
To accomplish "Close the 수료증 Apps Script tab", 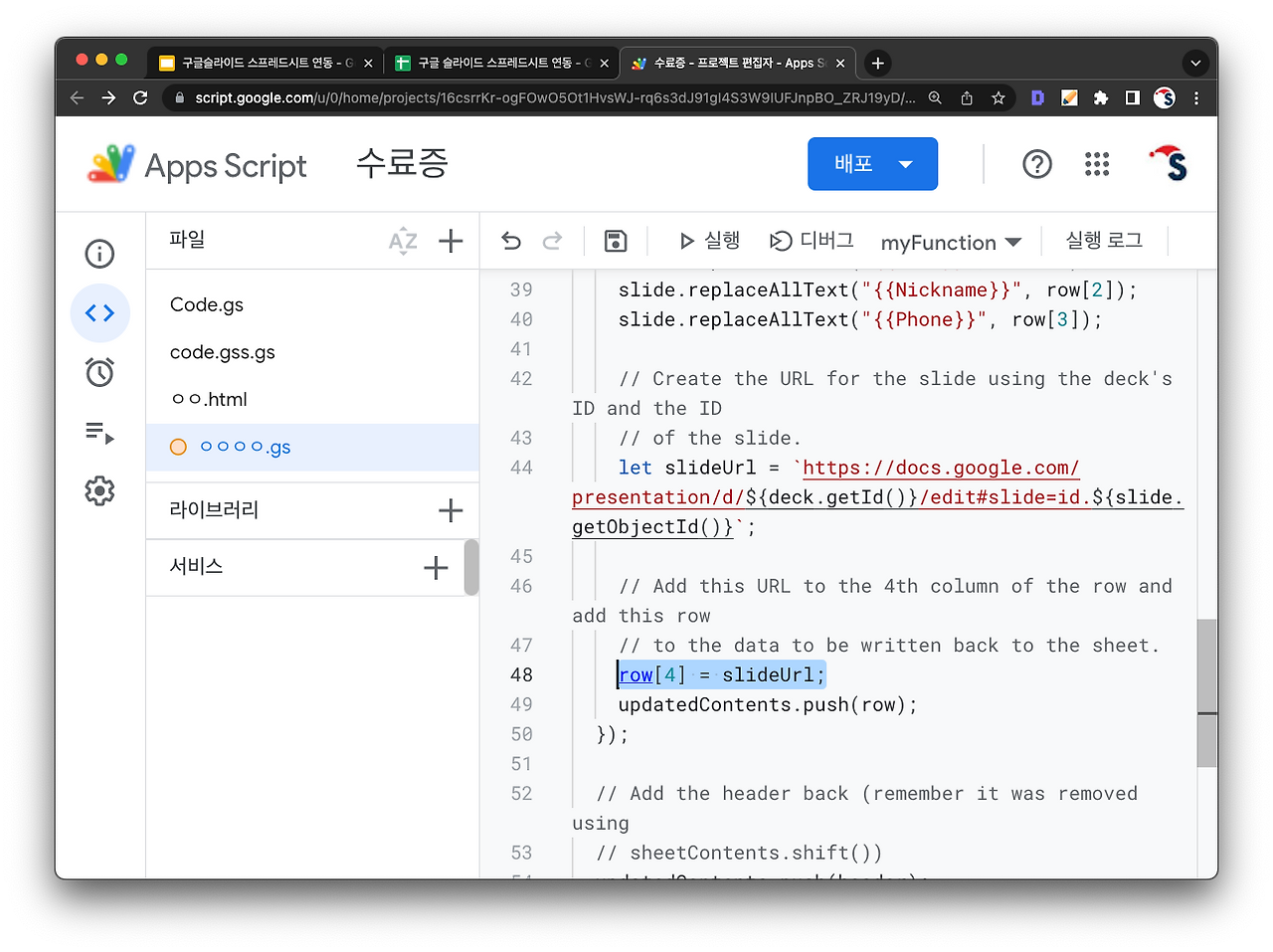I will click(840, 63).
